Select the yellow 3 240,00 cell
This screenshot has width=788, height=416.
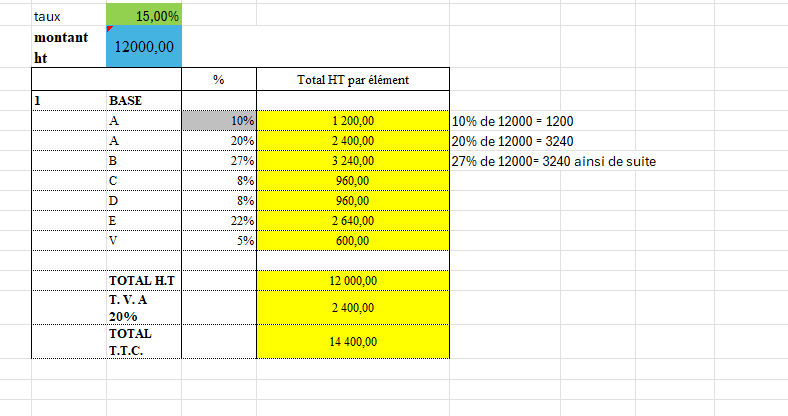(352, 160)
